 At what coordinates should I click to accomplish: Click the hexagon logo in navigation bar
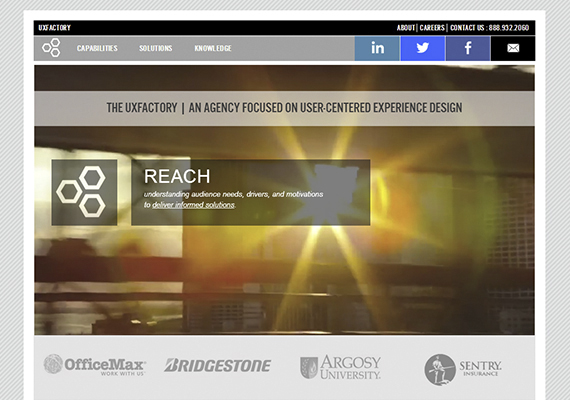click(x=51, y=48)
